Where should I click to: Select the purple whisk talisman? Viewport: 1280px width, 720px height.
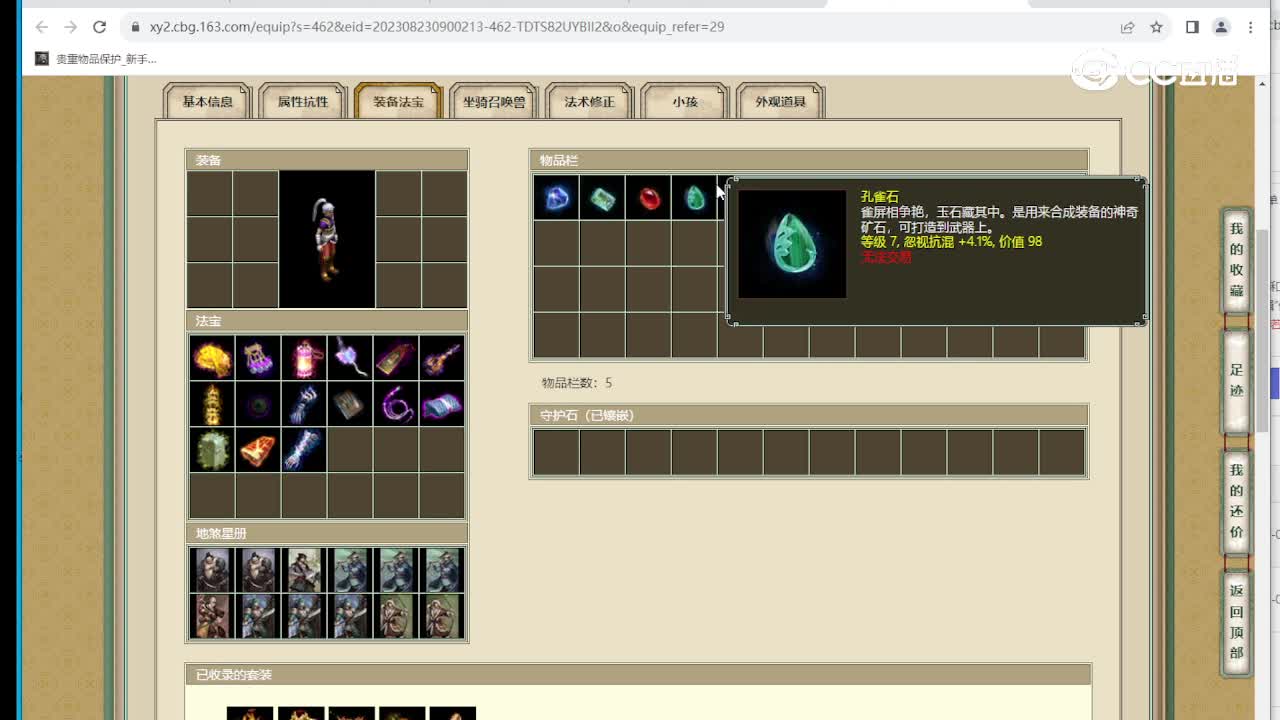350,358
